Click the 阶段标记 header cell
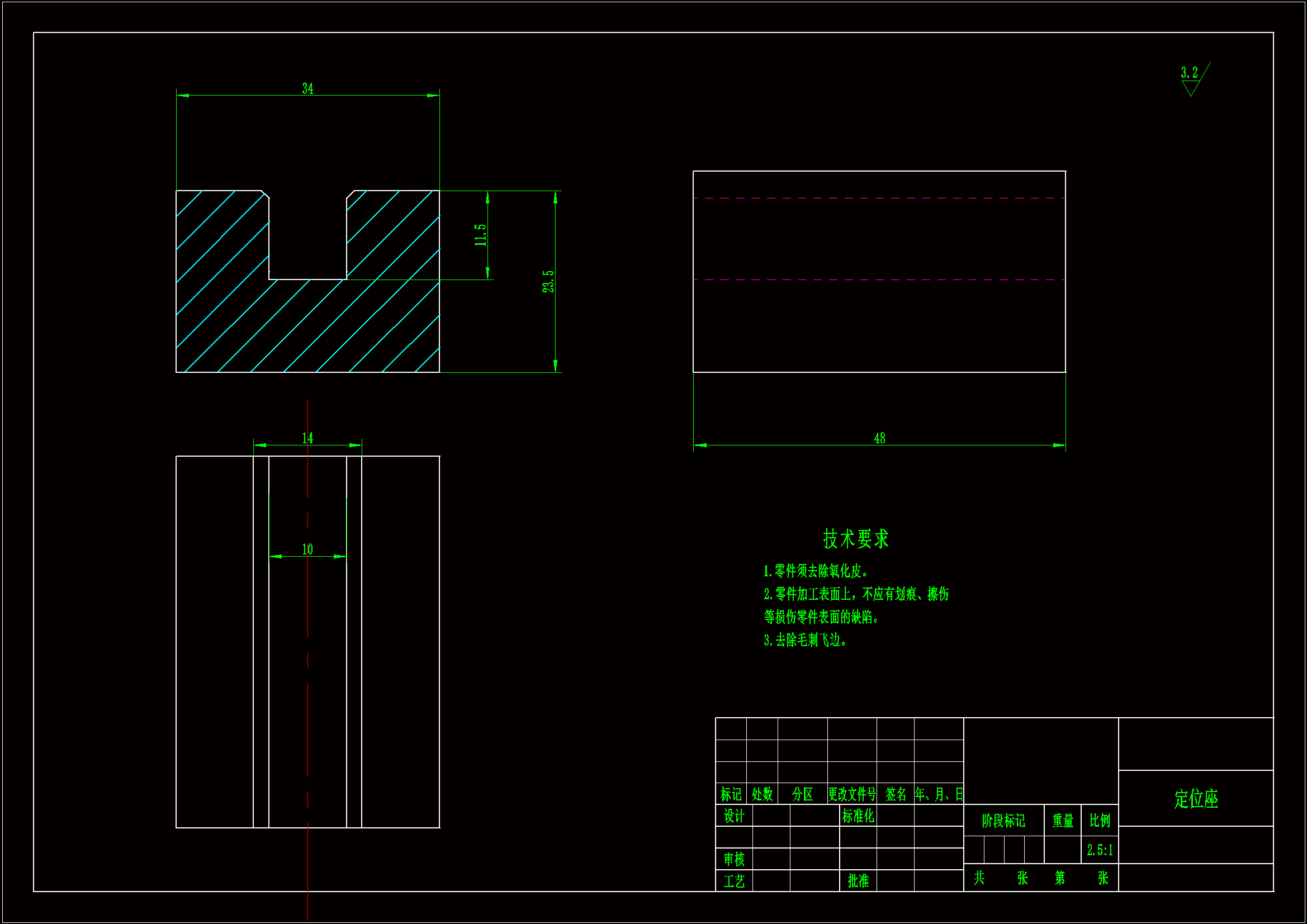 pyautogui.click(x=1003, y=821)
